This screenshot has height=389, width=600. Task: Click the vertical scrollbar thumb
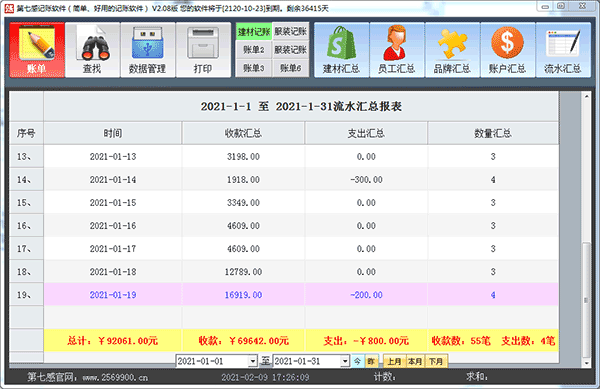pos(587,300)
